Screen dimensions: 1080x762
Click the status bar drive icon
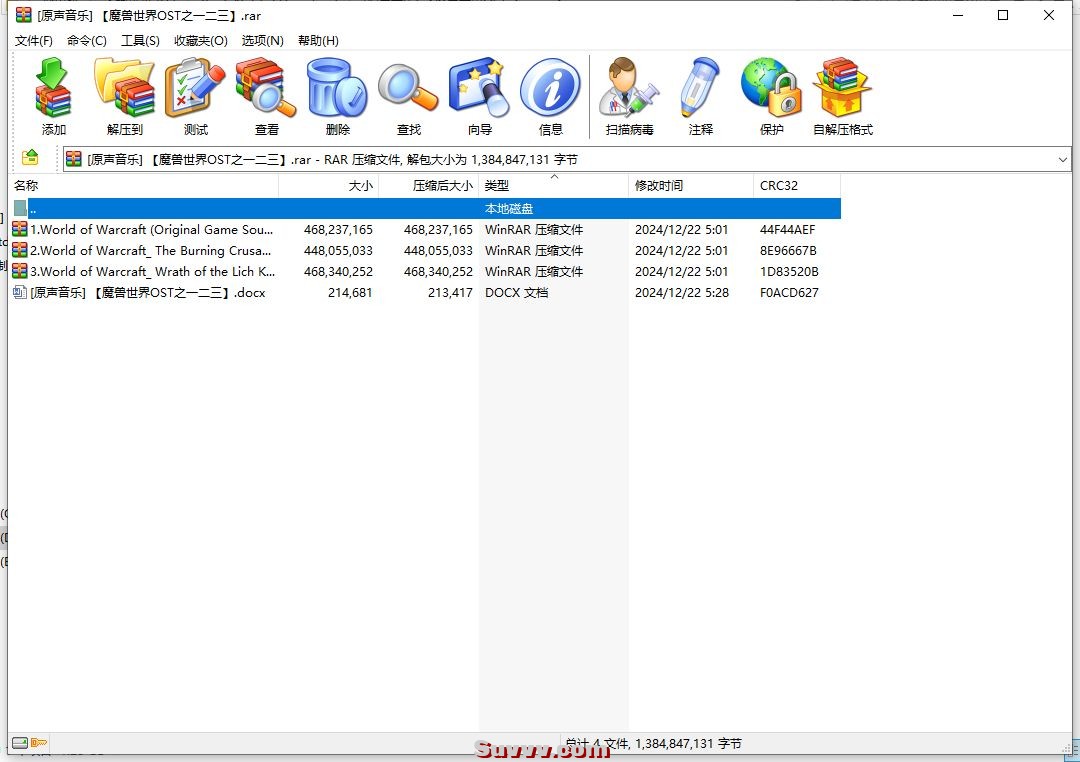[20, 743]
